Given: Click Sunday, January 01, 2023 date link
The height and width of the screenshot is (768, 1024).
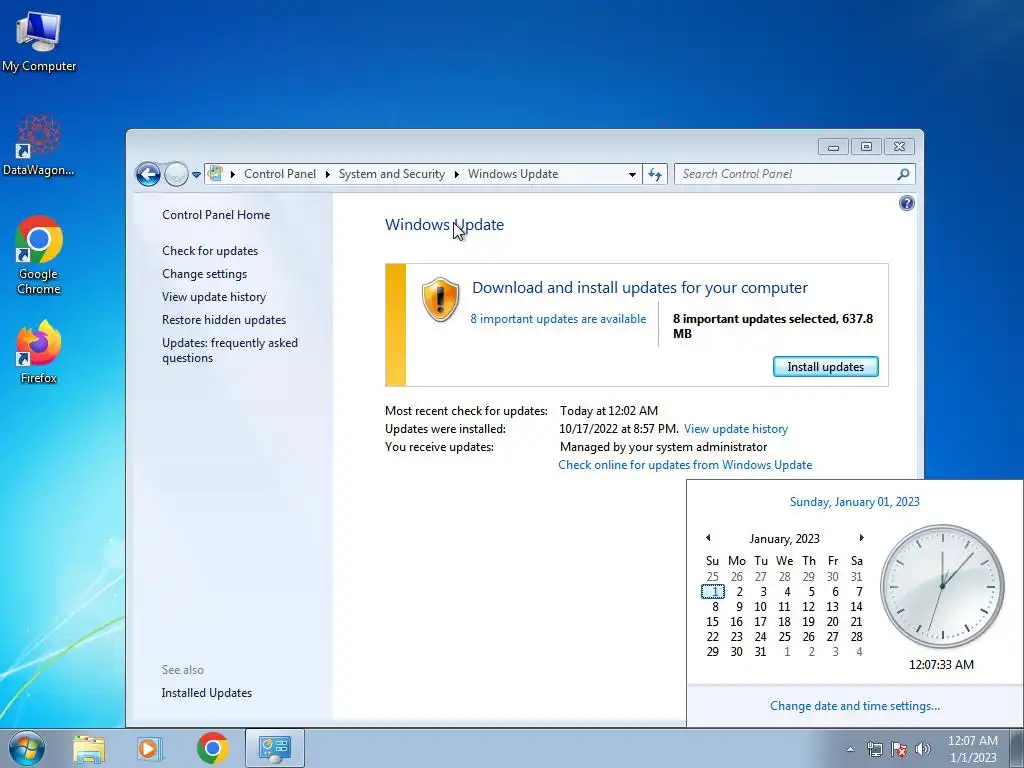Looking at the screenshot, I should 854,502.
